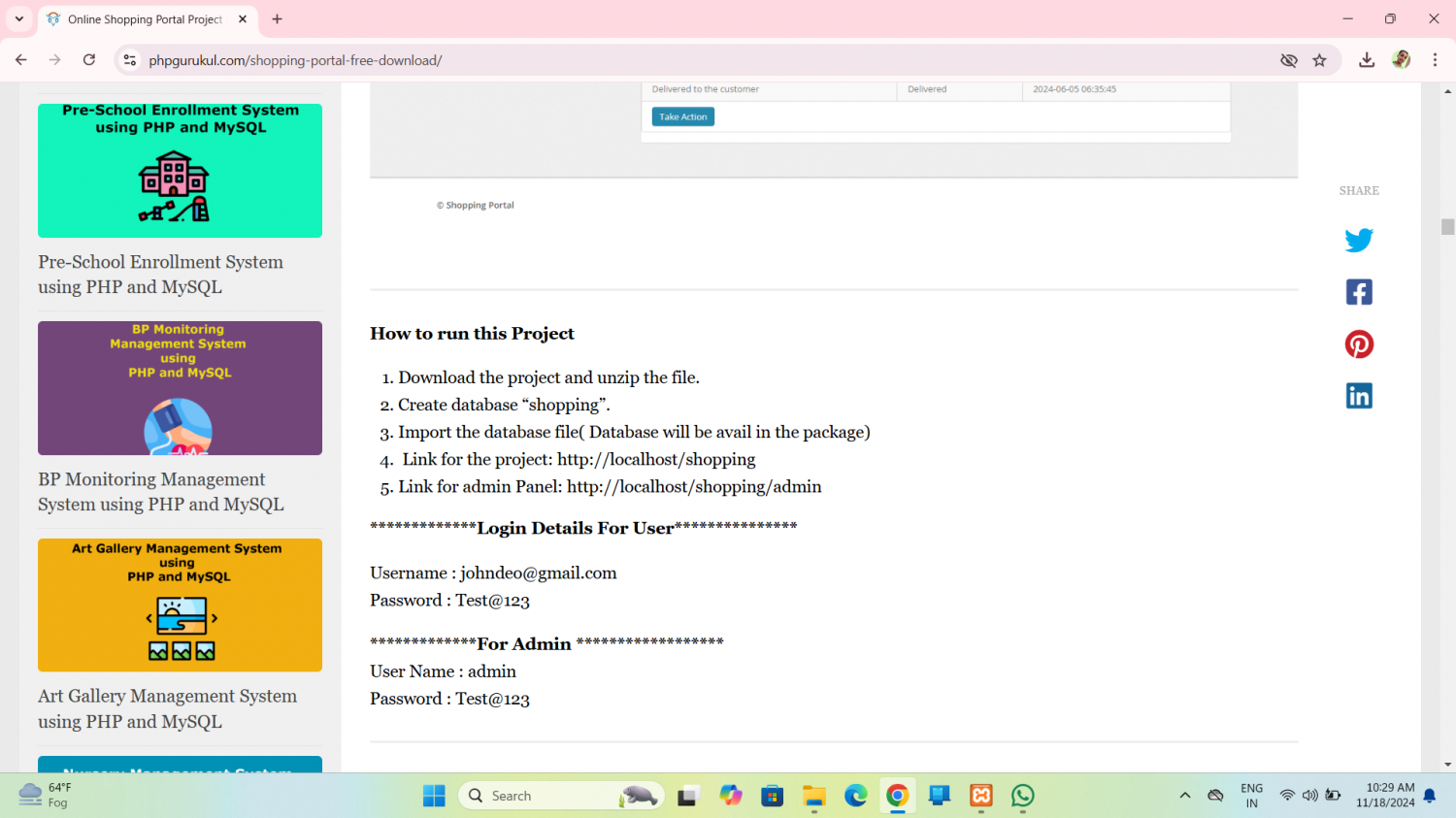Open Microsoft Edge from taskbar
This screenshot has width=1456, height=818.
click(x=856, y=796)
